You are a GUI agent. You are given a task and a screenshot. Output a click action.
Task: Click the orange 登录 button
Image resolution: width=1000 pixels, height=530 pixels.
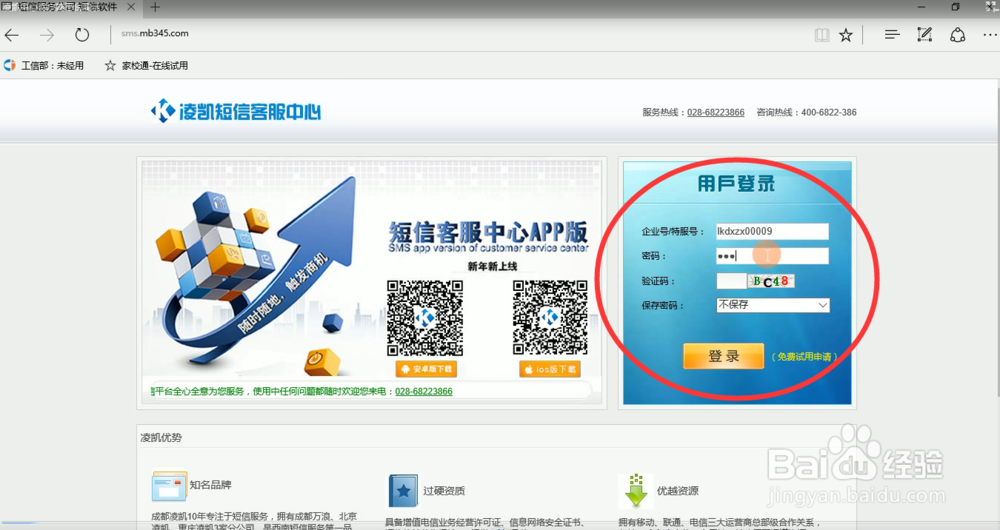pyautogui.click(x=723, y=356)
